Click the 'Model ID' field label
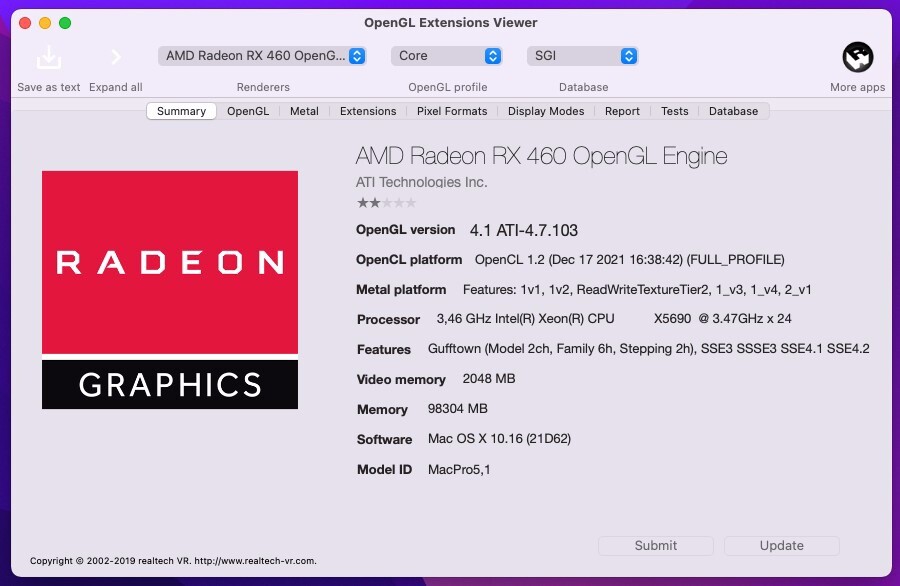The width and height of the screenshot is (900, 586). click(x=384, y=469)
